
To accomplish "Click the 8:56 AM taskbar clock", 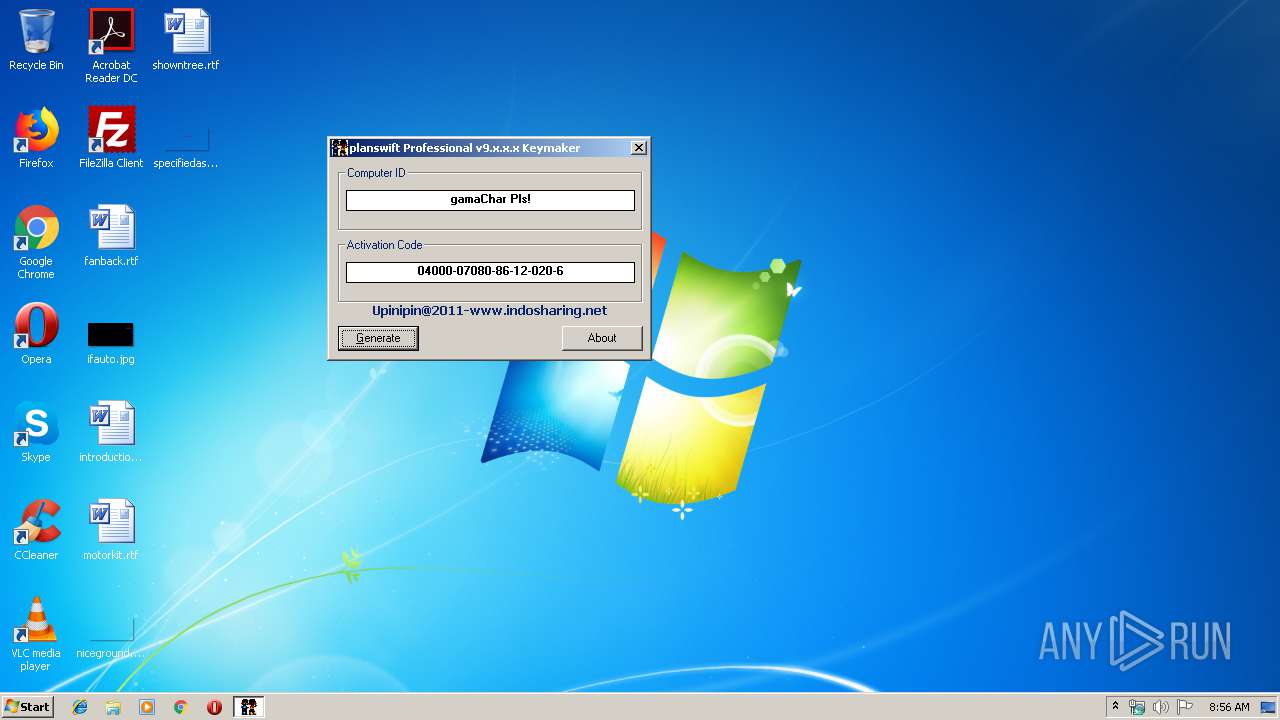I will click(1229, 707).
